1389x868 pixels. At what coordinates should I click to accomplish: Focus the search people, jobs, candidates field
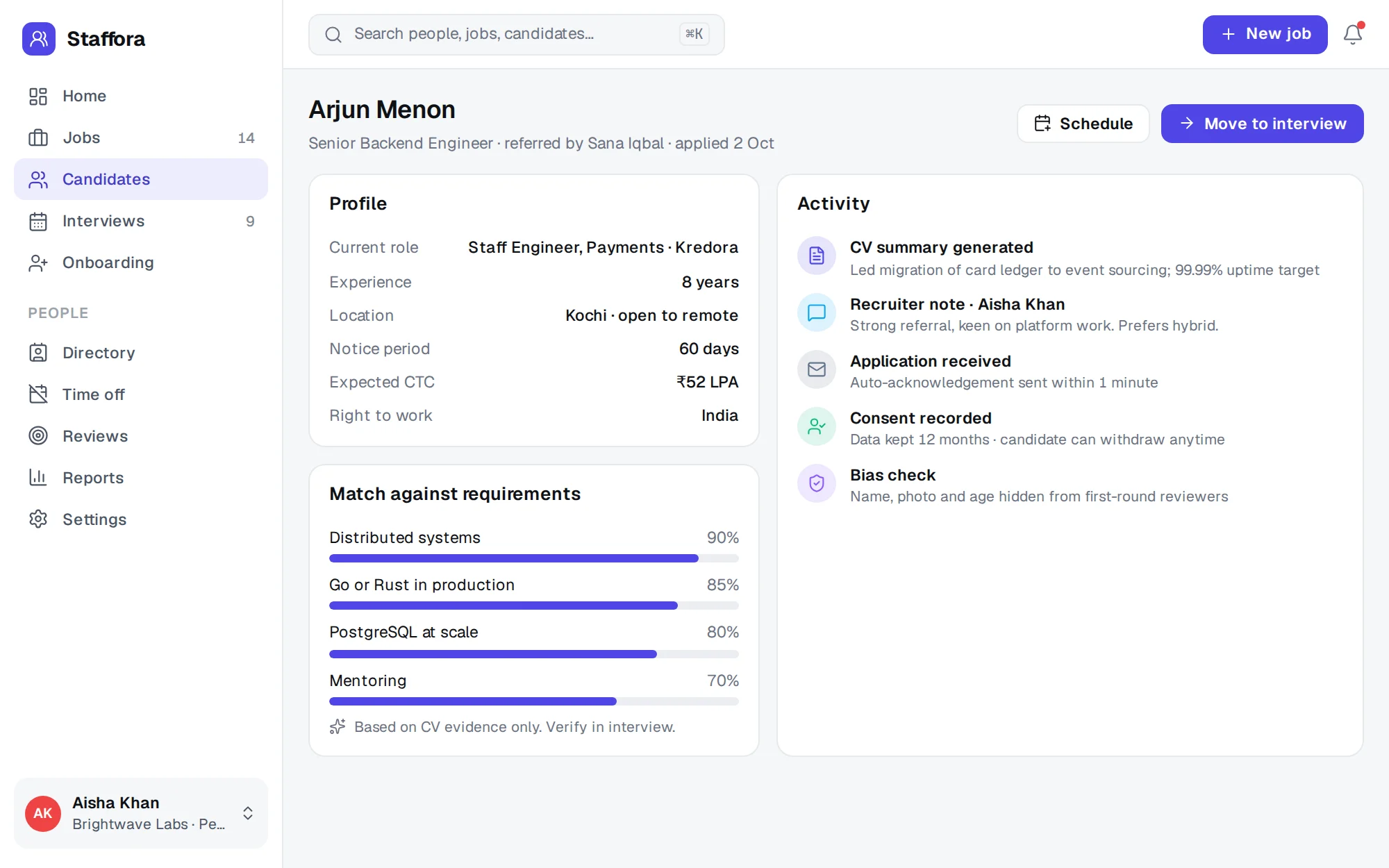pyautogui.click(x=517, y=34)
